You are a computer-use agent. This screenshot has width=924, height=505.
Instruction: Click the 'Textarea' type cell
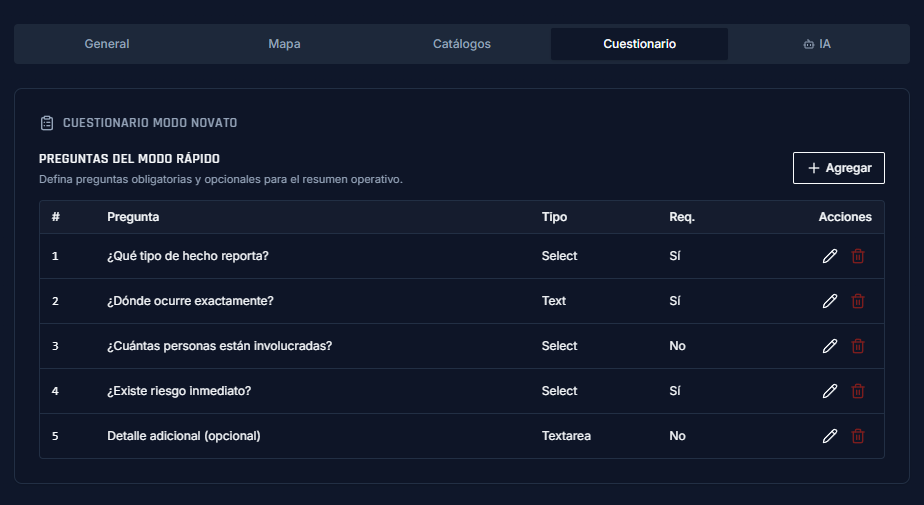tap(566, 436)
